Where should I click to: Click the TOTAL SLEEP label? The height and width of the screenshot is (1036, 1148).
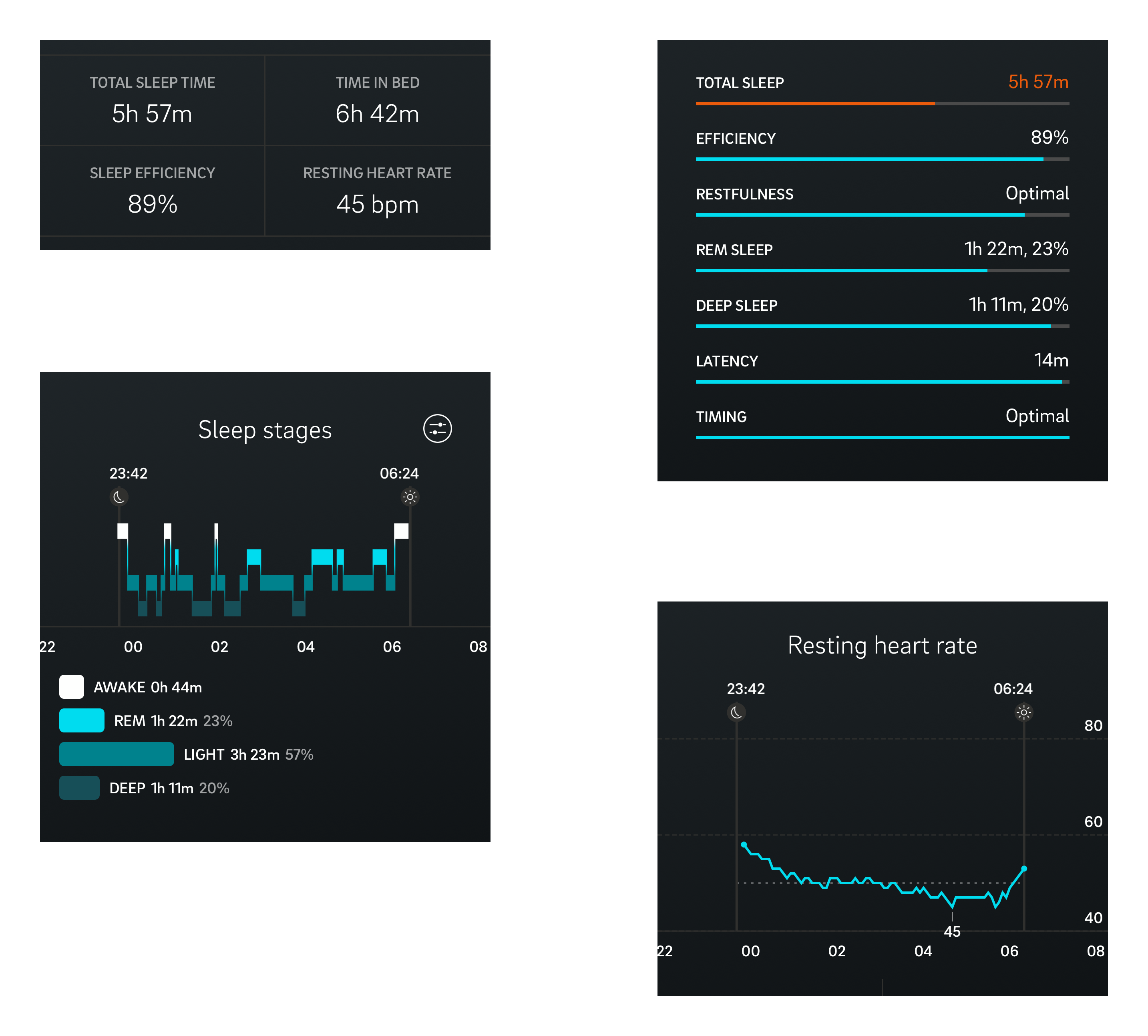point(739,83)
